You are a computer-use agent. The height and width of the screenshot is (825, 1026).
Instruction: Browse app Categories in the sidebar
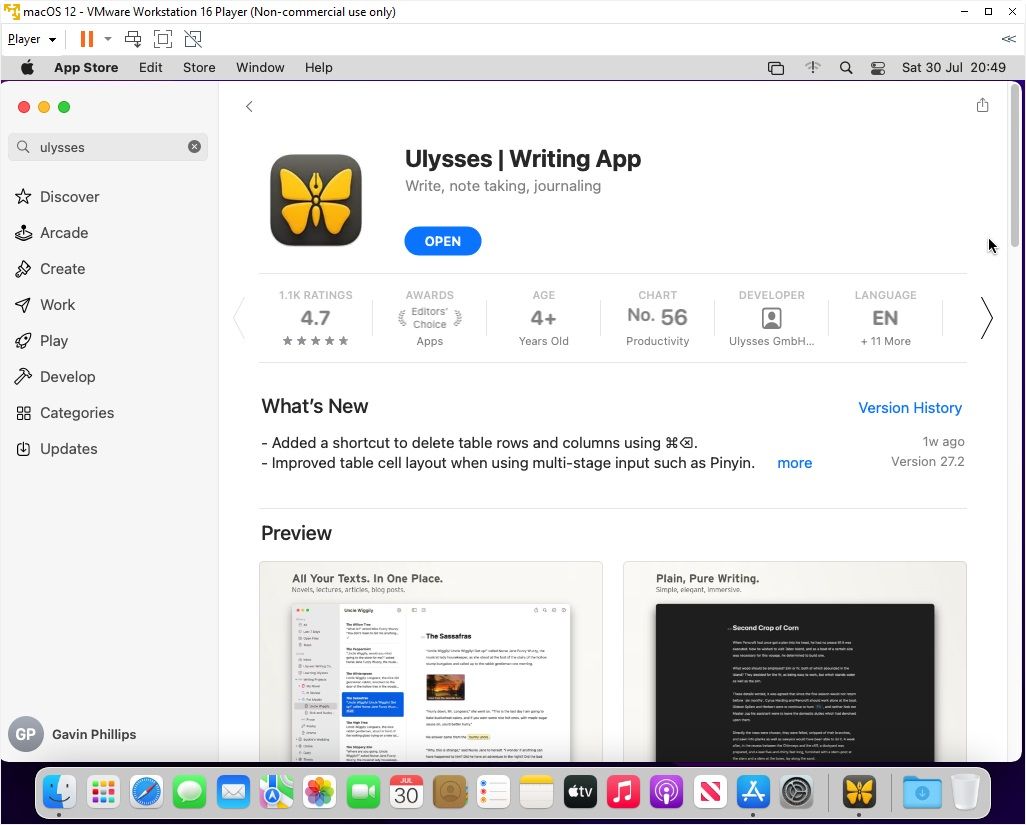pyautogui.click(x=76, y=413)
